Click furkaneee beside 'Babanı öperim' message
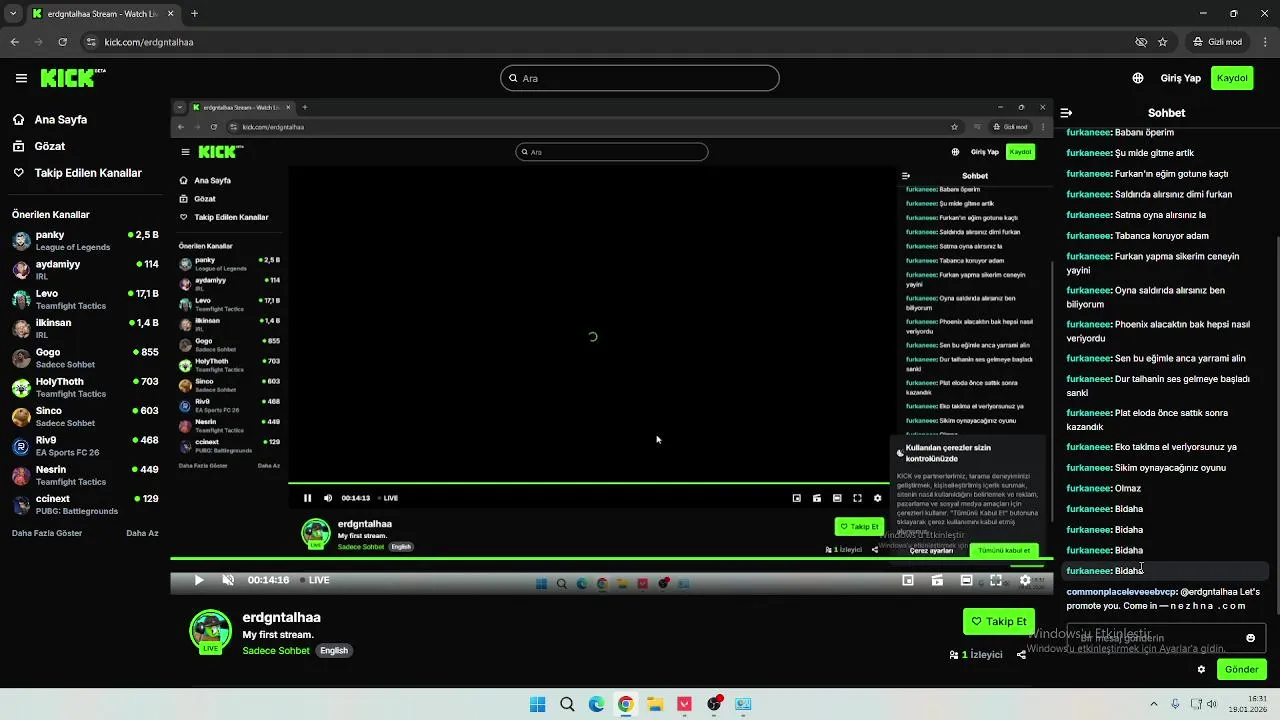This screenshot has width=1280, height=720. click(x=1089, y=133)
